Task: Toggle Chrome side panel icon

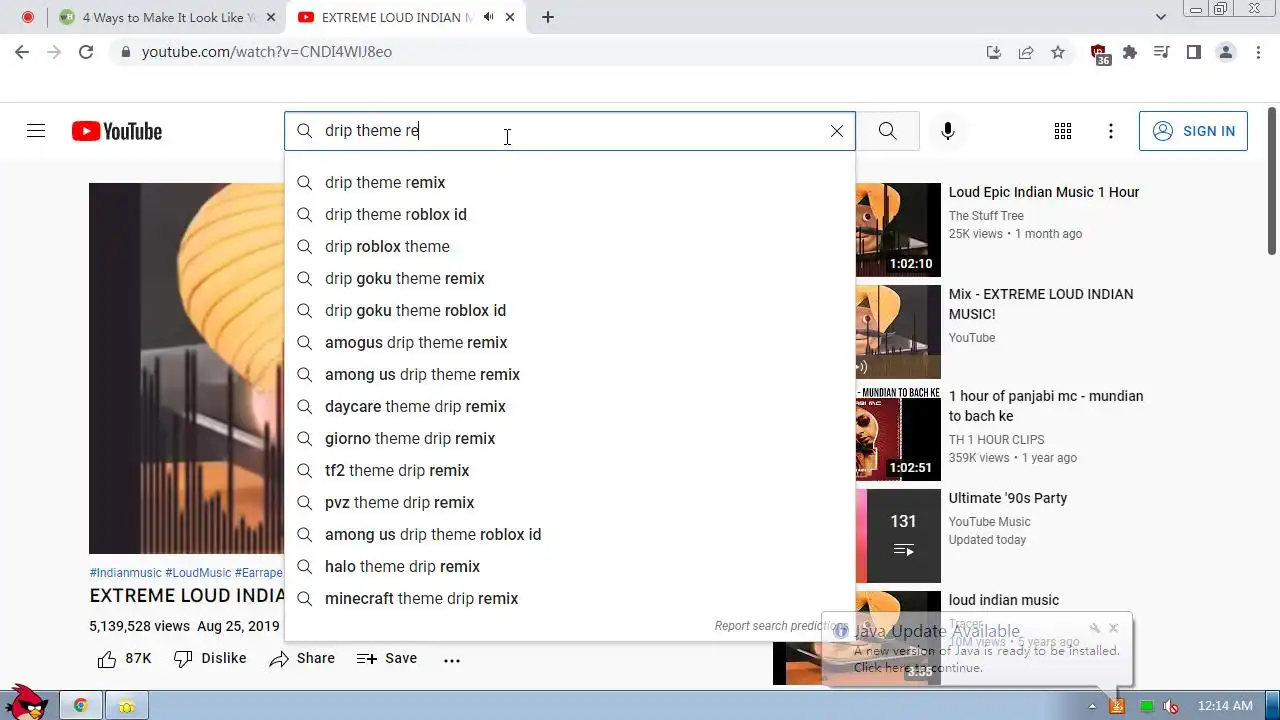Action: [1194, 52]
